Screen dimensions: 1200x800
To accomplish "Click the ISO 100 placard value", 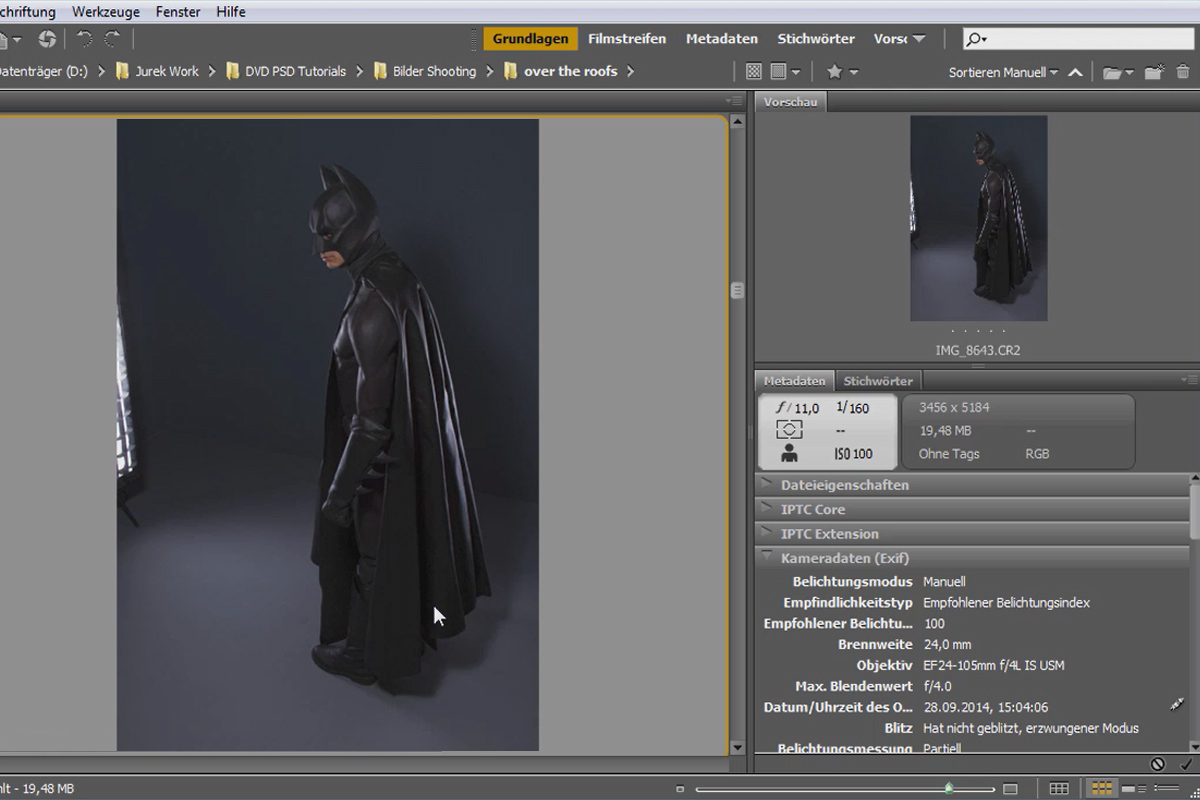I will tap(853, 454).
